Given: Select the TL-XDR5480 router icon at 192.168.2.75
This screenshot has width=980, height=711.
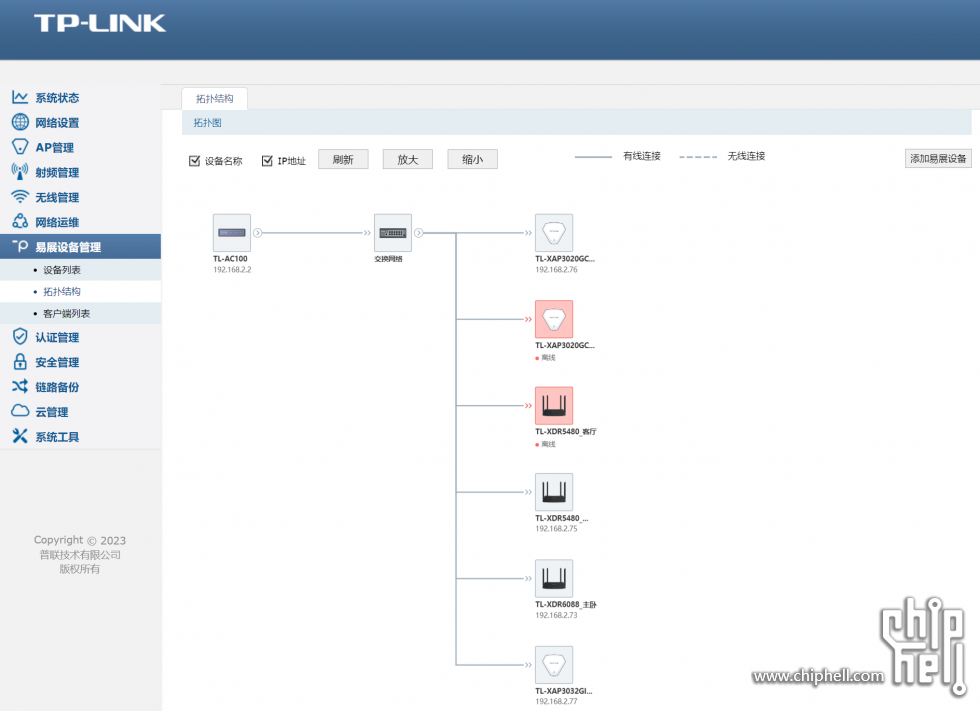Looking at the screenshot, I should [x=554, y=492].
